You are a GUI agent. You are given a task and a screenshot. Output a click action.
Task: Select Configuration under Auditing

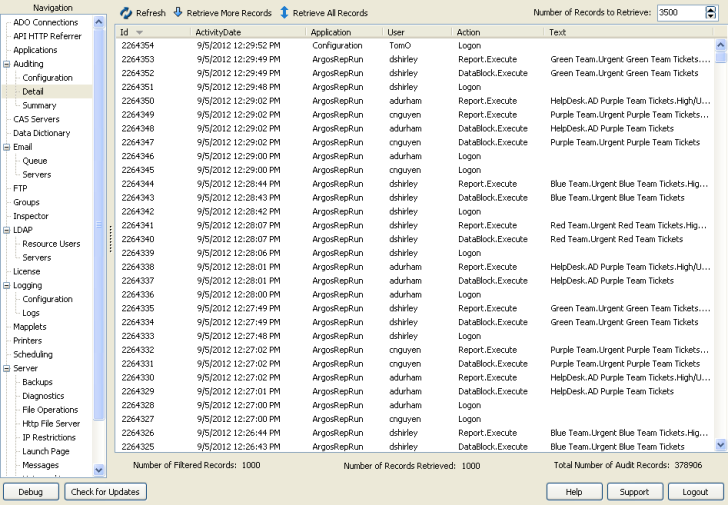coord(47,78)
